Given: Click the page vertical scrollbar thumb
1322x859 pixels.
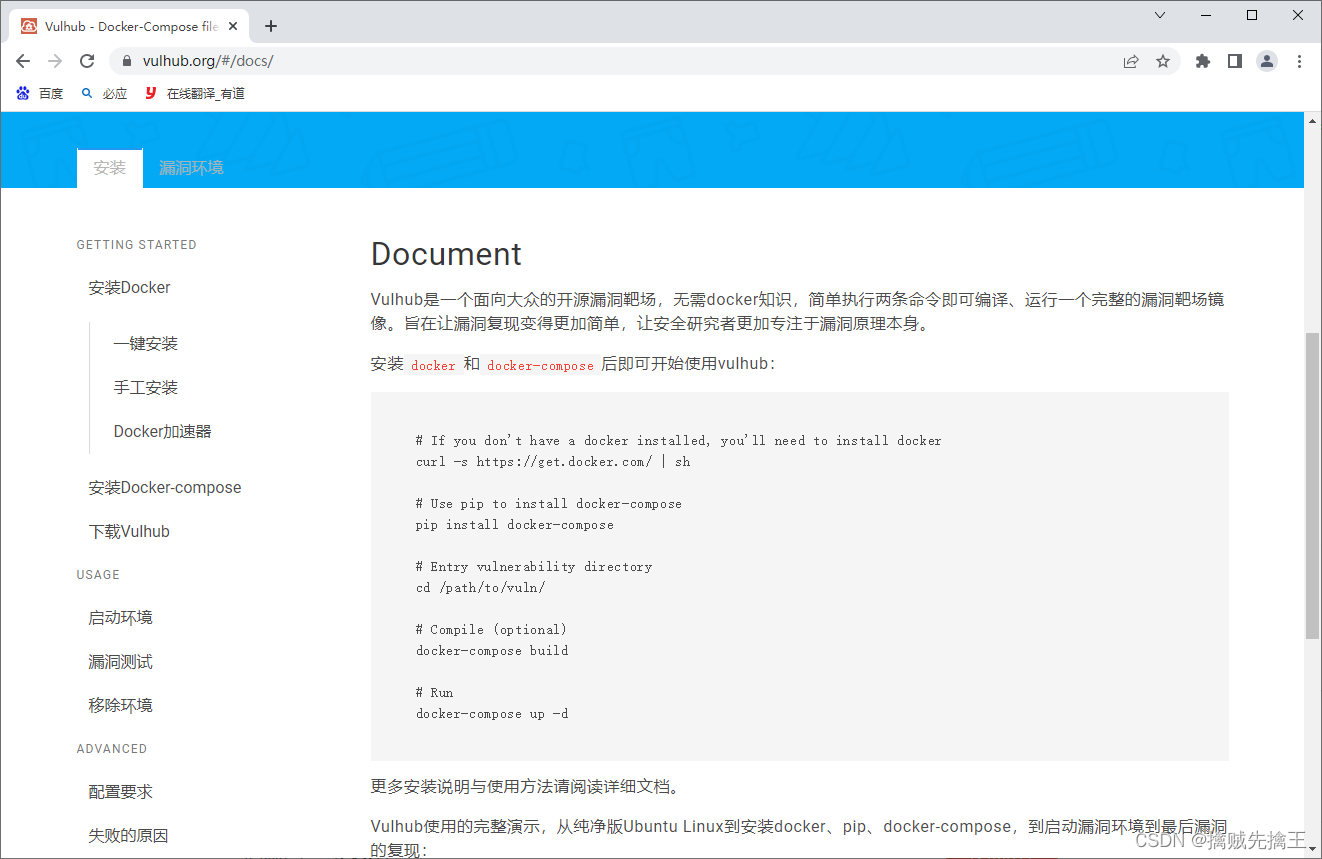Looking at the screenshot, I should pyautogui.click(x=1313, y=486).
